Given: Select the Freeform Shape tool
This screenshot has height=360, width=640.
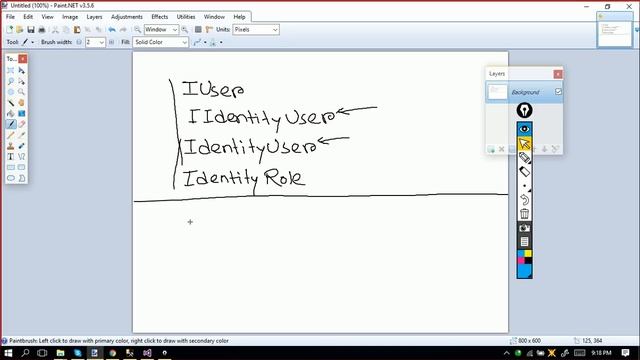Looking at the screenshot, I should coord(21,178).
